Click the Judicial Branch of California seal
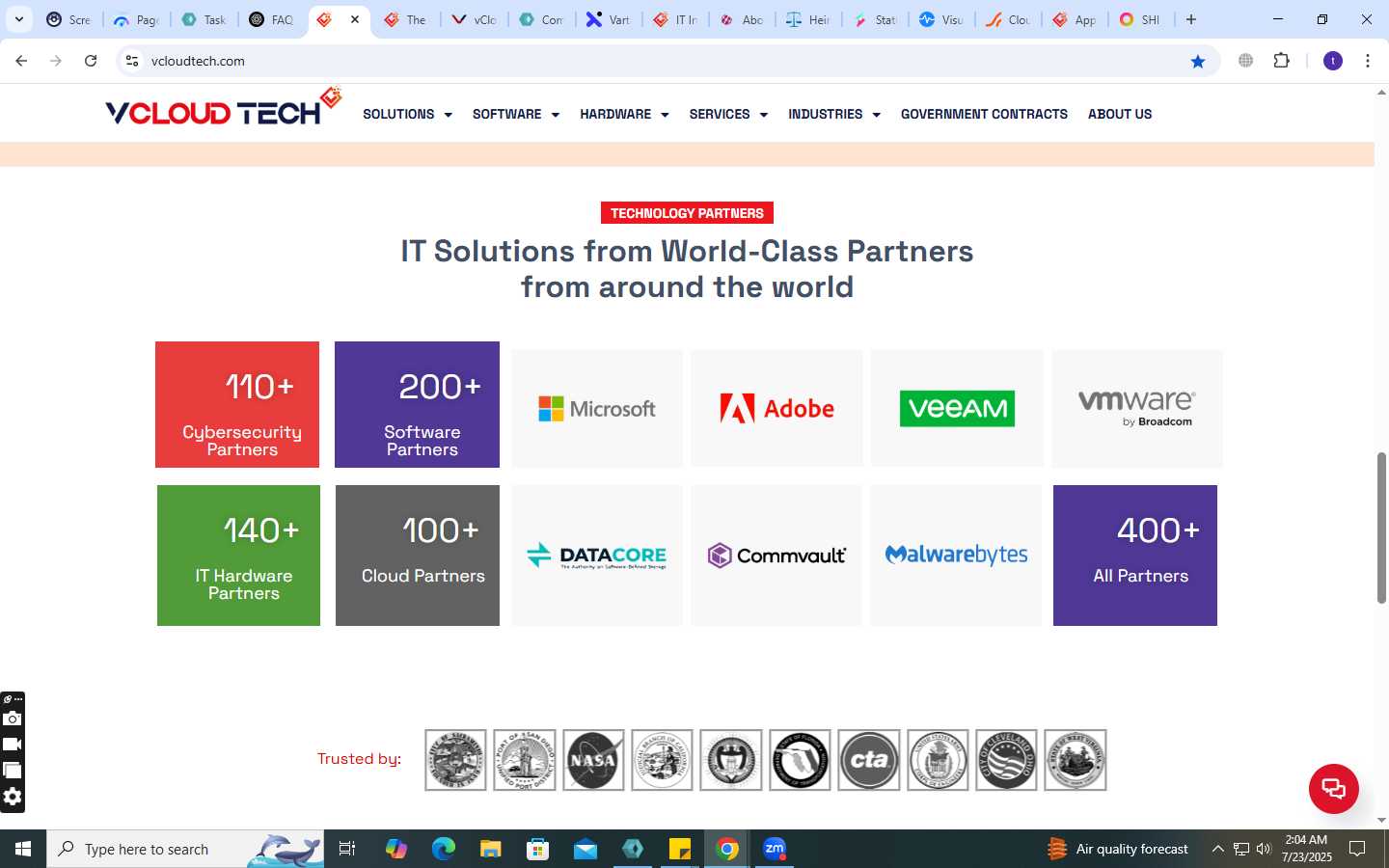 click(662, 760)
